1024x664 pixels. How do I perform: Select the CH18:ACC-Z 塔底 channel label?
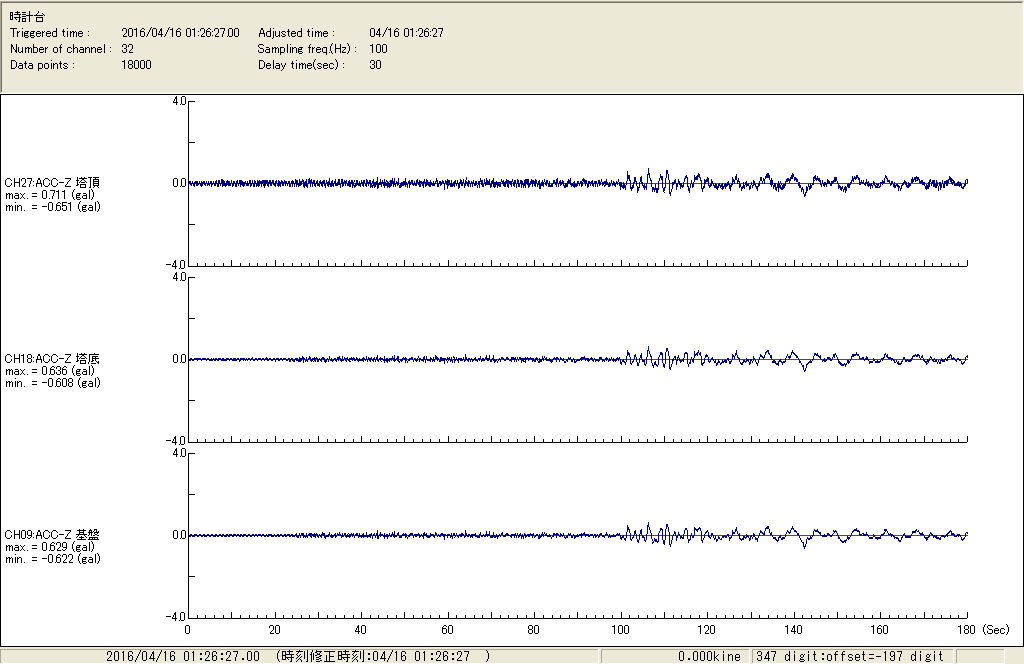tap(52, 359)
